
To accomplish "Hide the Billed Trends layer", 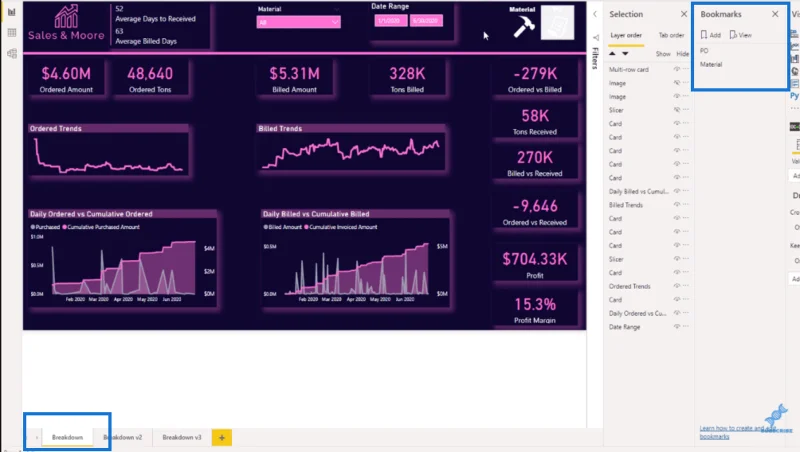I will point(677,205).
